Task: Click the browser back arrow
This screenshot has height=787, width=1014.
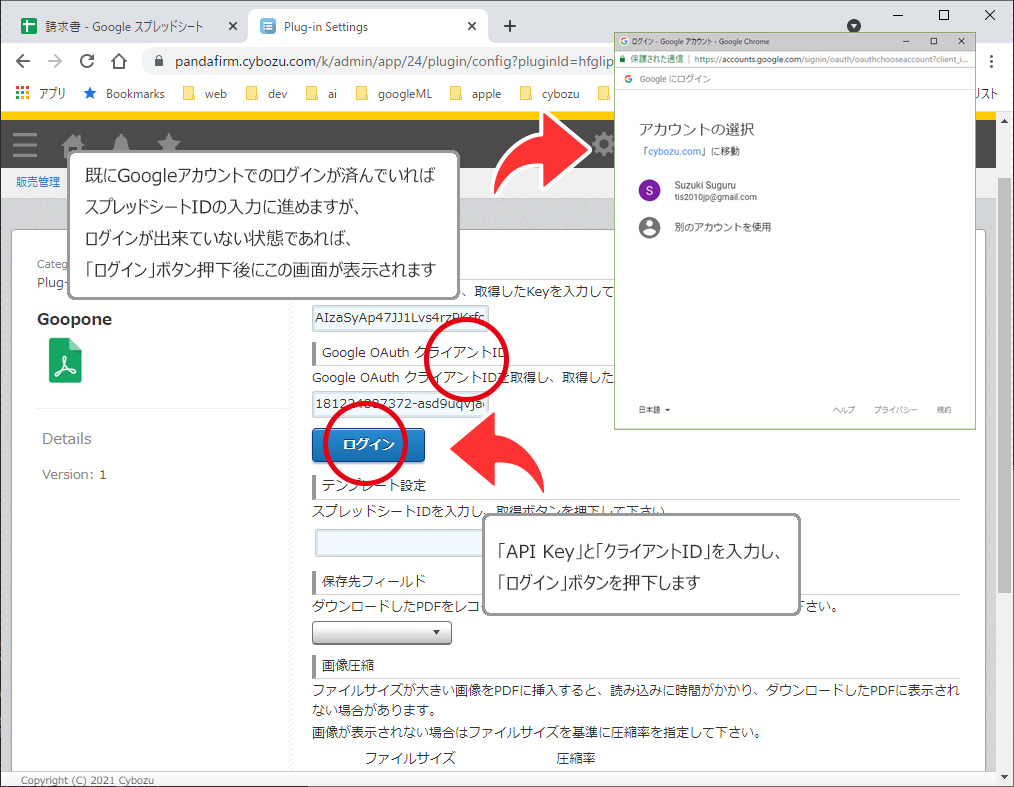Action: point(25,61)
